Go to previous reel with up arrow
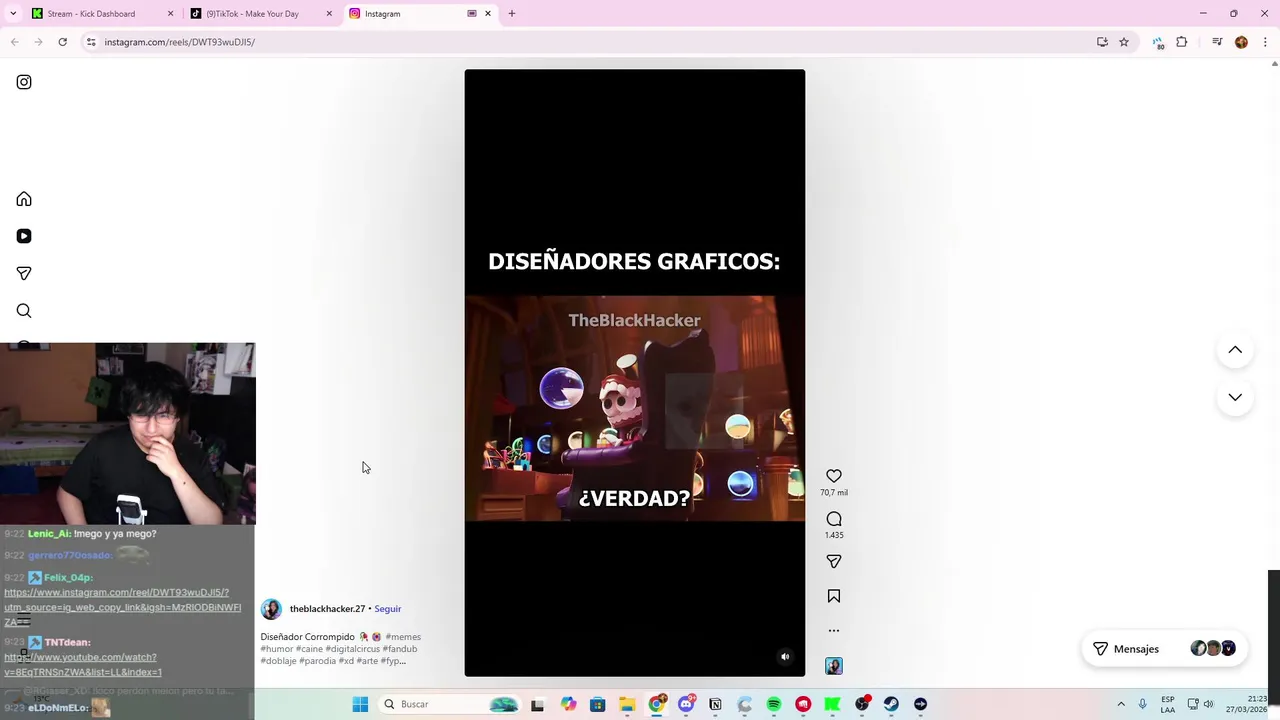1280x720 pixels. pyautogui.click(x=1235, y=350)
